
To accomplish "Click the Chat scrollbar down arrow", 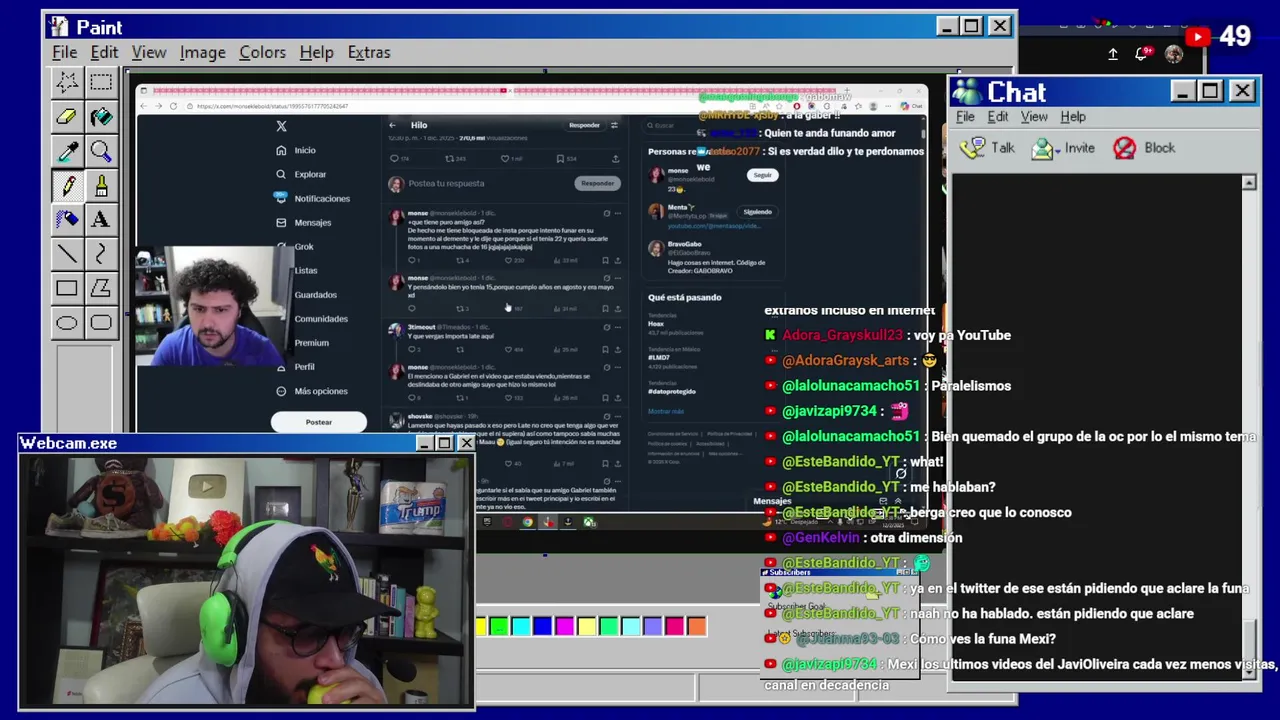I will click(x=1248, y=672).
